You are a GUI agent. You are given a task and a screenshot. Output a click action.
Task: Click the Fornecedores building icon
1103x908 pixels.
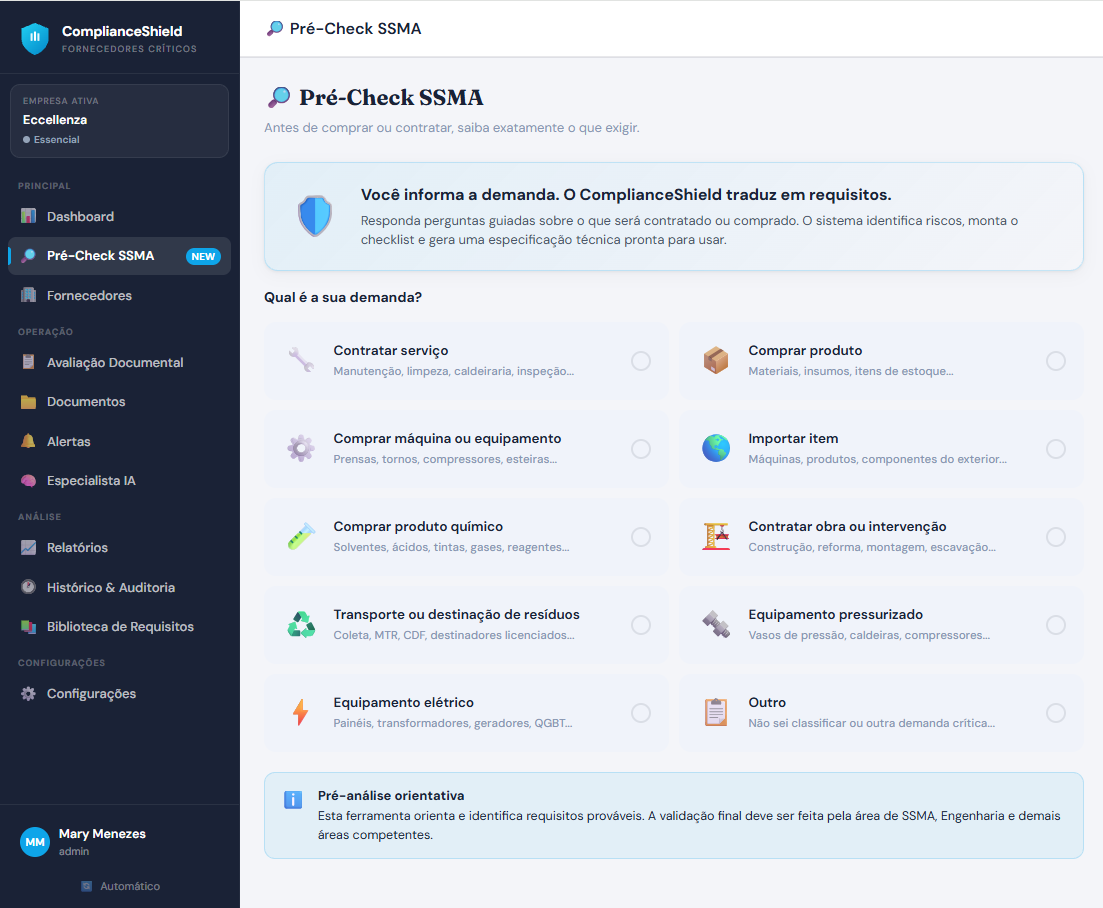click(28, 295)
